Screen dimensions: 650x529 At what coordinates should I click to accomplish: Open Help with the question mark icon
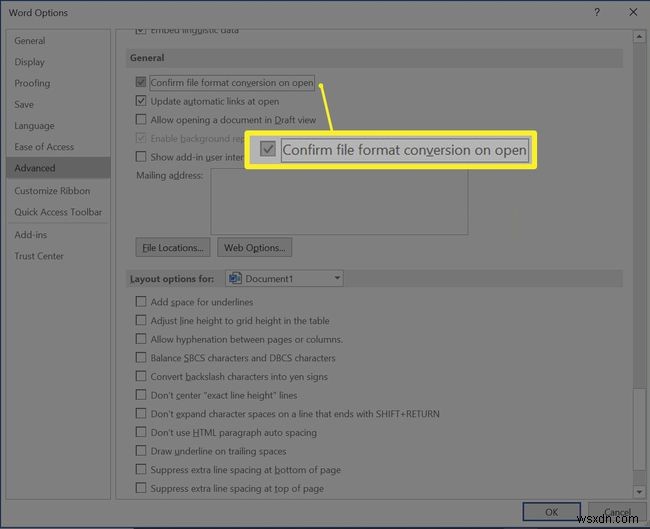[597, 12]
